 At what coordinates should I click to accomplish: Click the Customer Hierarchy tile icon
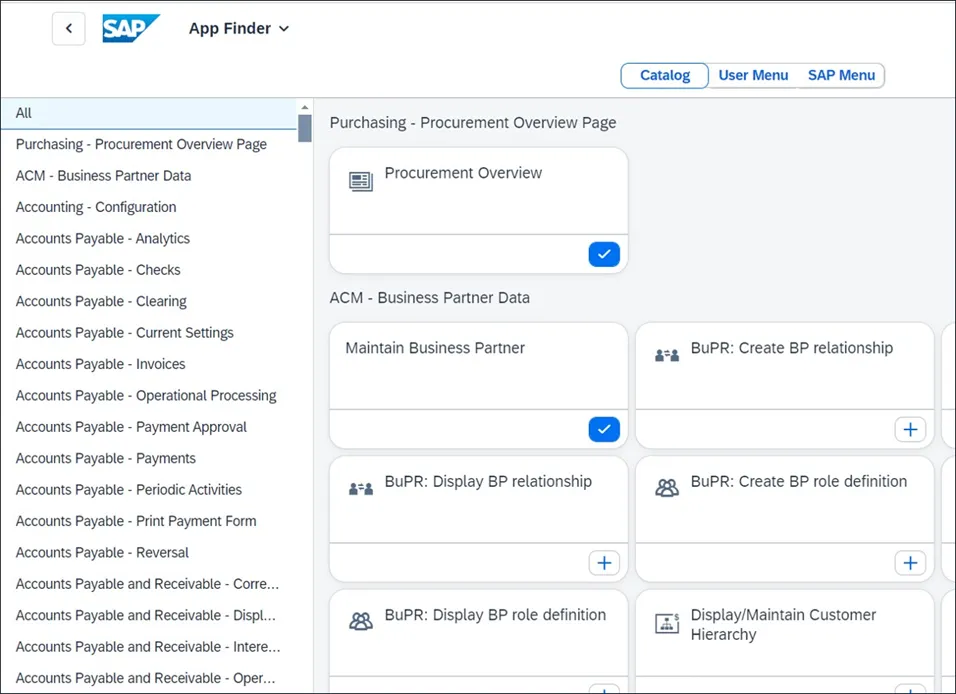[667, 623]
